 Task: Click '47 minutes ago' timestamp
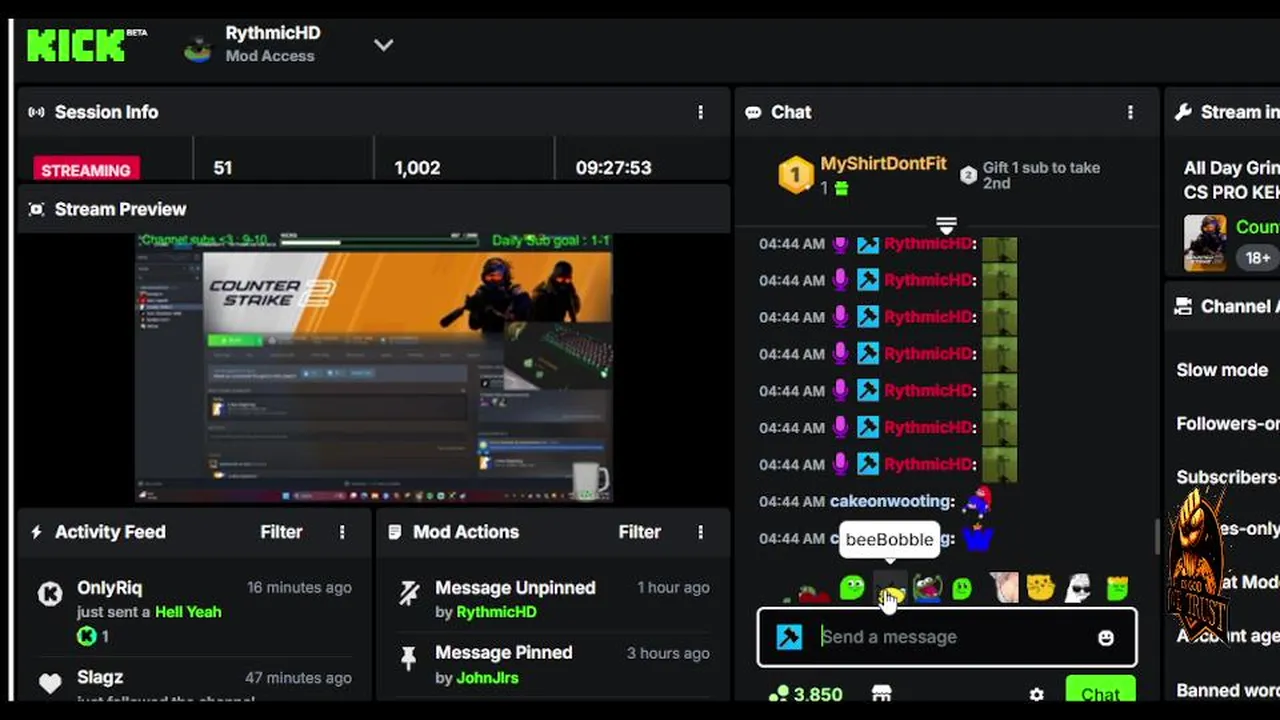(x=298, y=678)
